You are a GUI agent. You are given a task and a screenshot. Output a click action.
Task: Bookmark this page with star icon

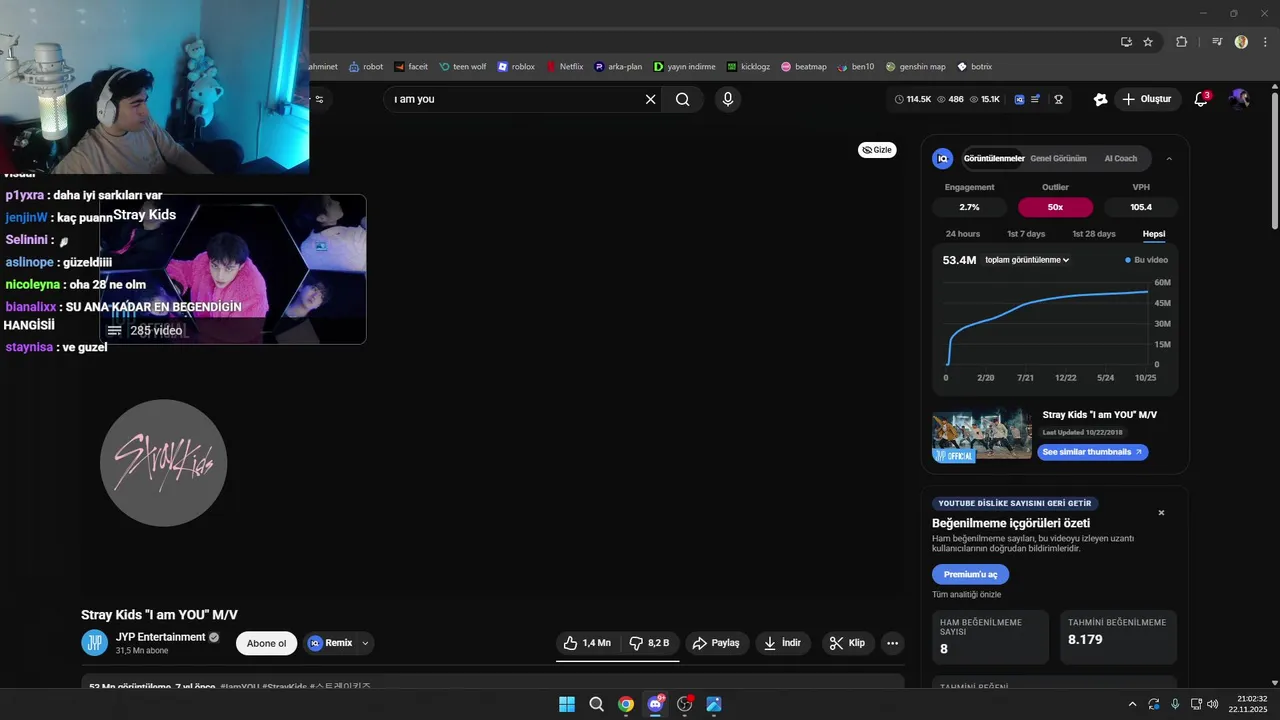1148,42
